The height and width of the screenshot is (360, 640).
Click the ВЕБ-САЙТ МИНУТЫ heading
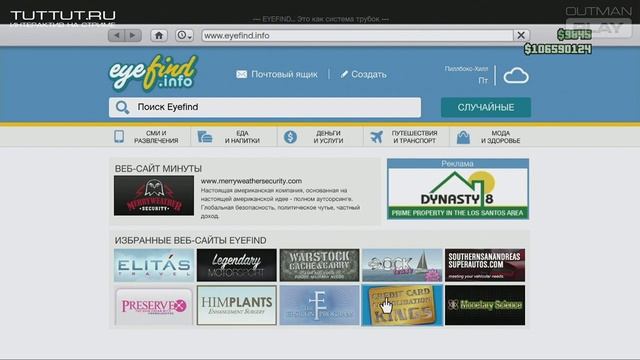point(158,169)
